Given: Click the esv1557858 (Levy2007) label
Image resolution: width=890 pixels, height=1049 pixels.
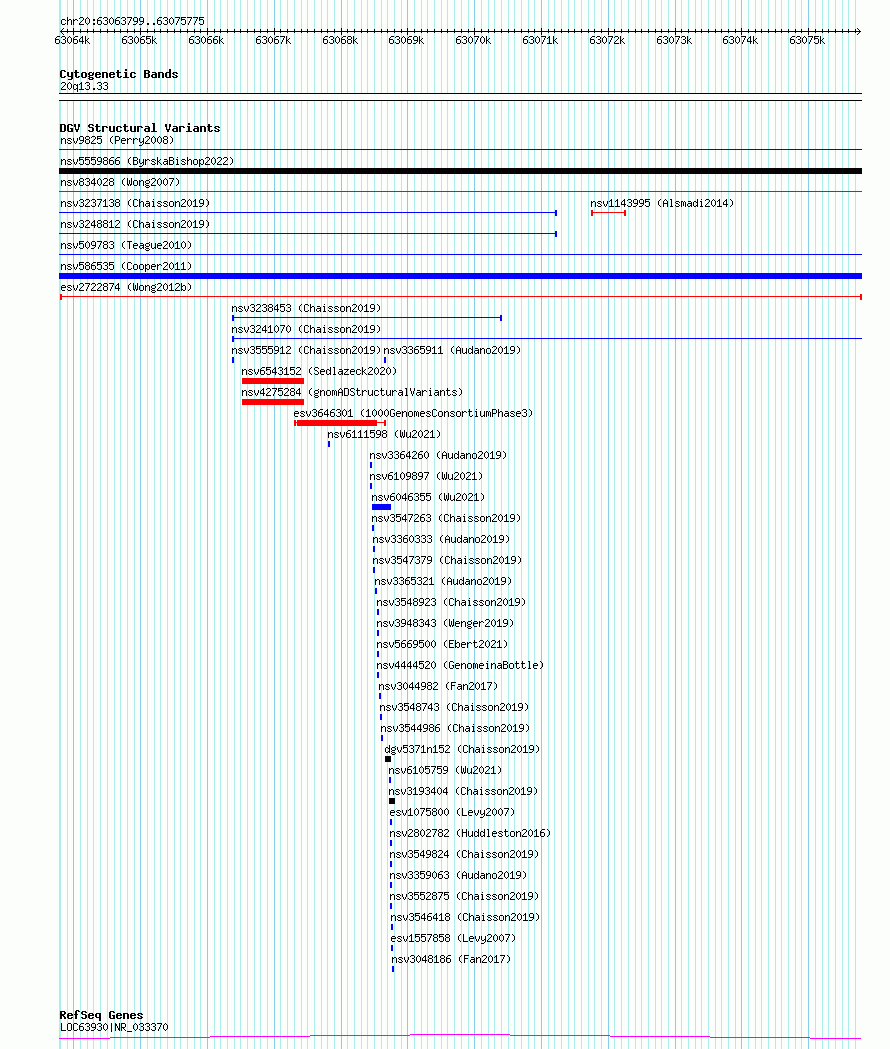Looking at the screenshot, I should 453,939.
